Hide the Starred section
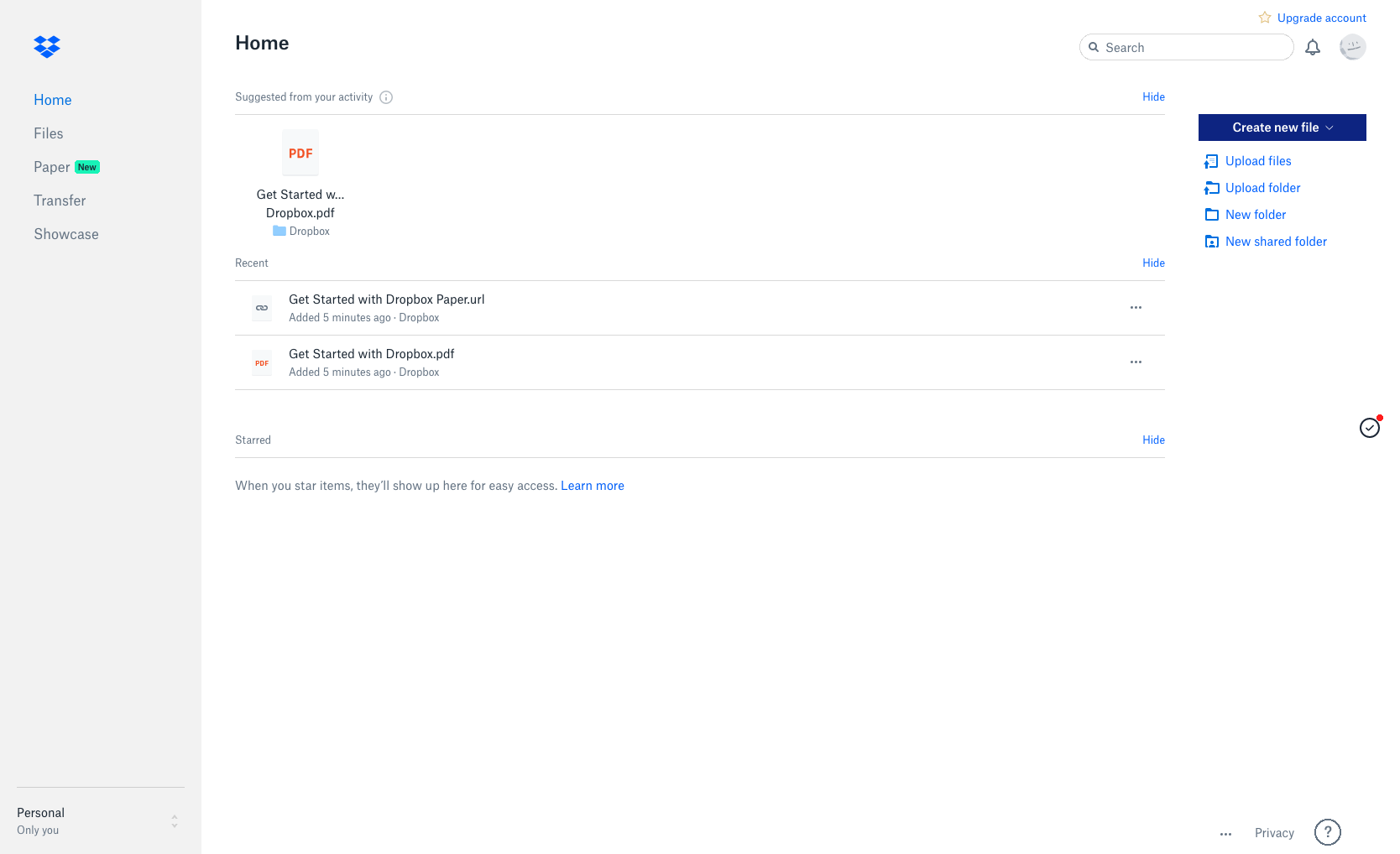 point(1153,440)
